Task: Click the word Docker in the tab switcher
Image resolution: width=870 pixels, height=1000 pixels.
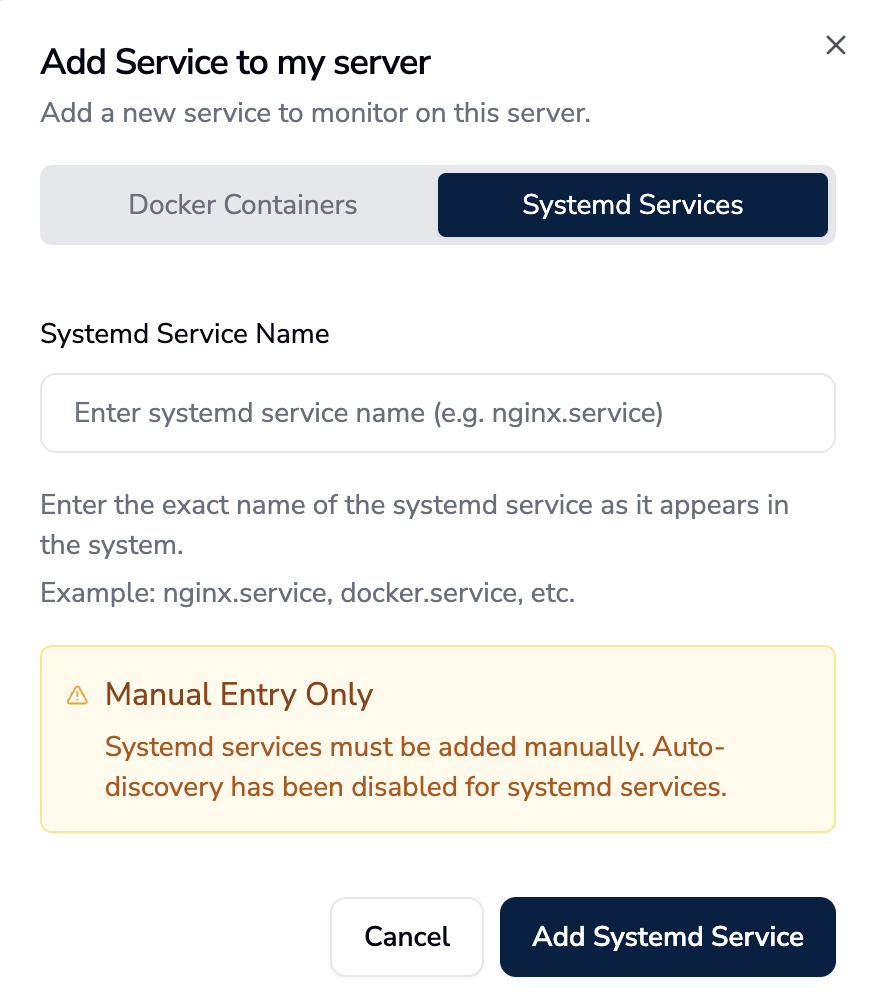Action: point(172,205)
